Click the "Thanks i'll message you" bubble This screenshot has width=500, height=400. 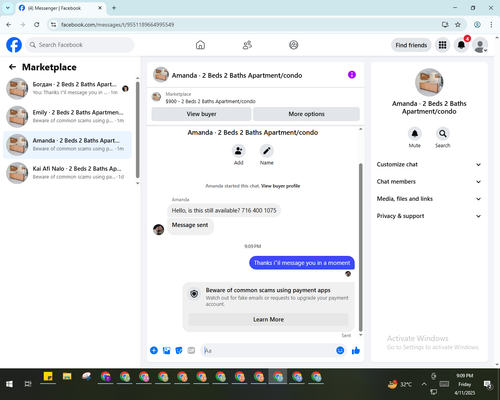click(302, 263)
